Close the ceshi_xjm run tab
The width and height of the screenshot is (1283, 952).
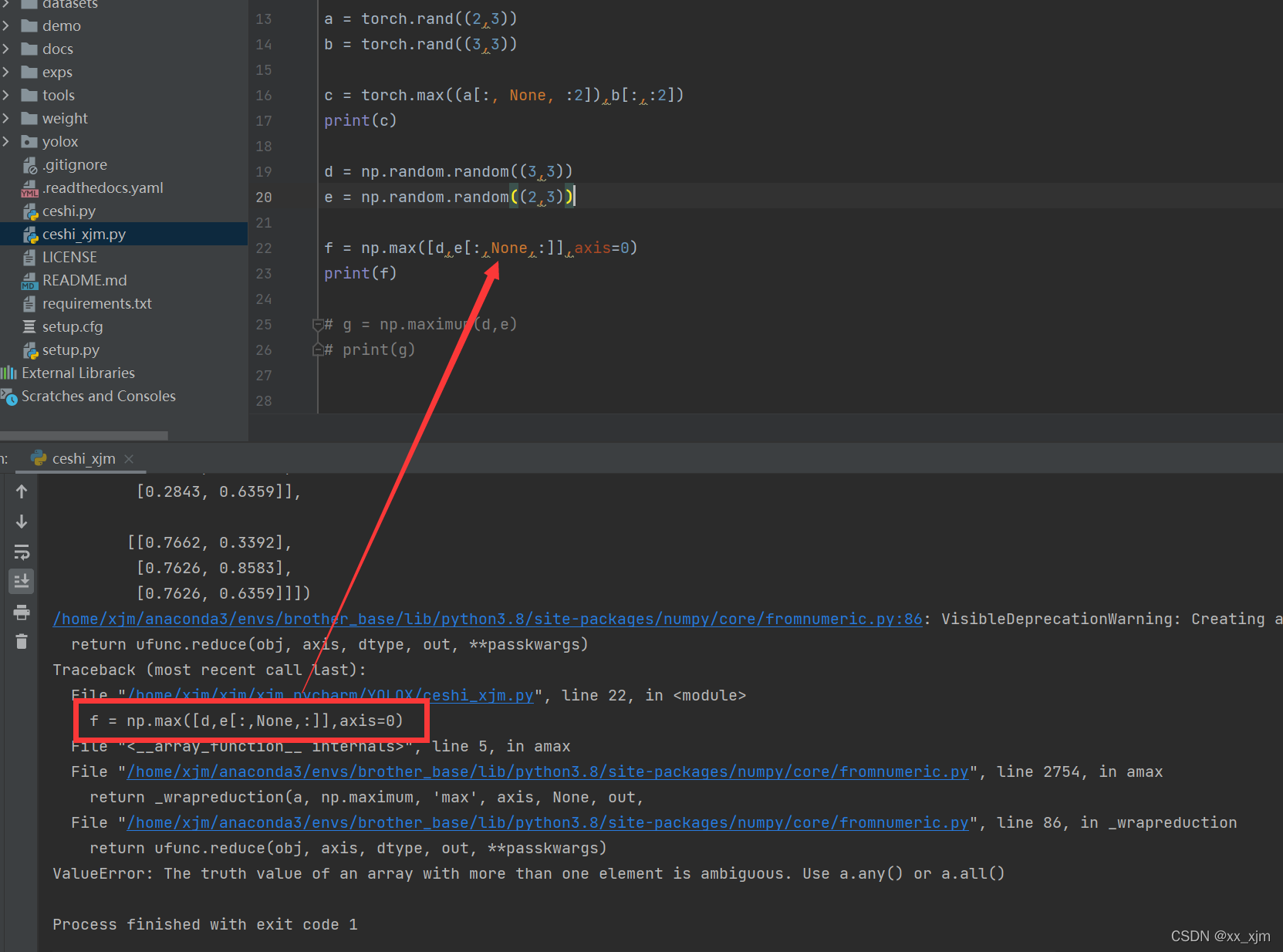[x=129, y=459]
